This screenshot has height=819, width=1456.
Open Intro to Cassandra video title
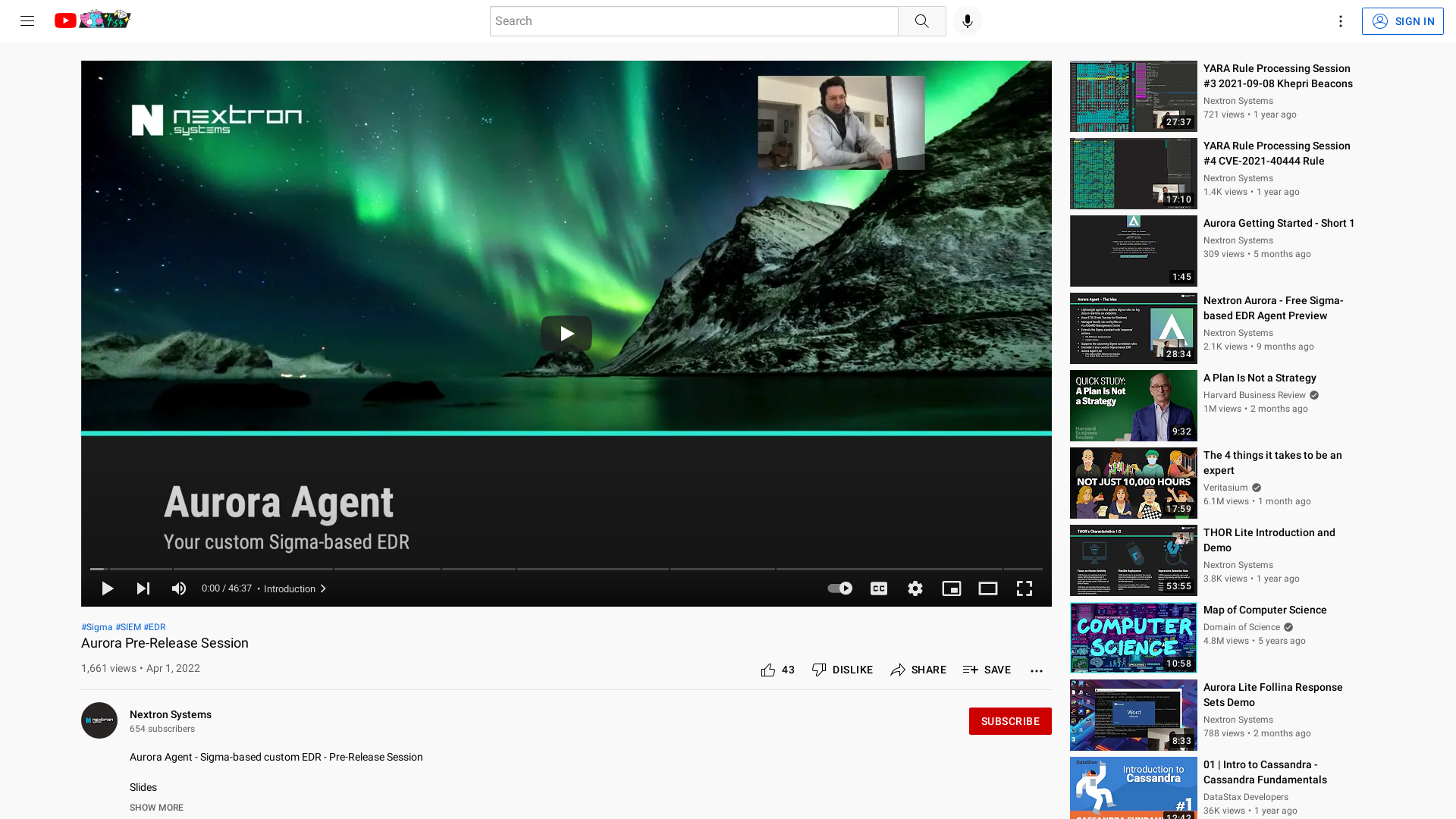[x=1265, y=772]
